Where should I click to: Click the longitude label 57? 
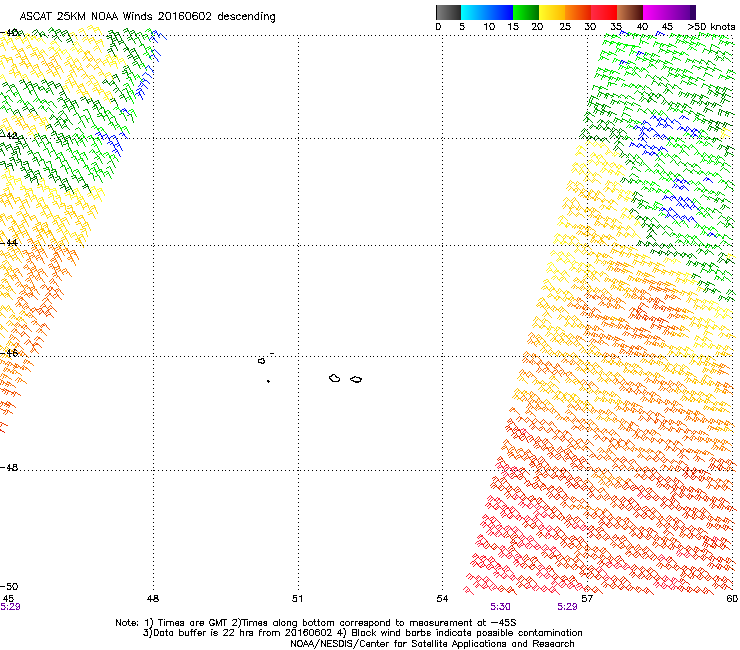tap(587, 599)
